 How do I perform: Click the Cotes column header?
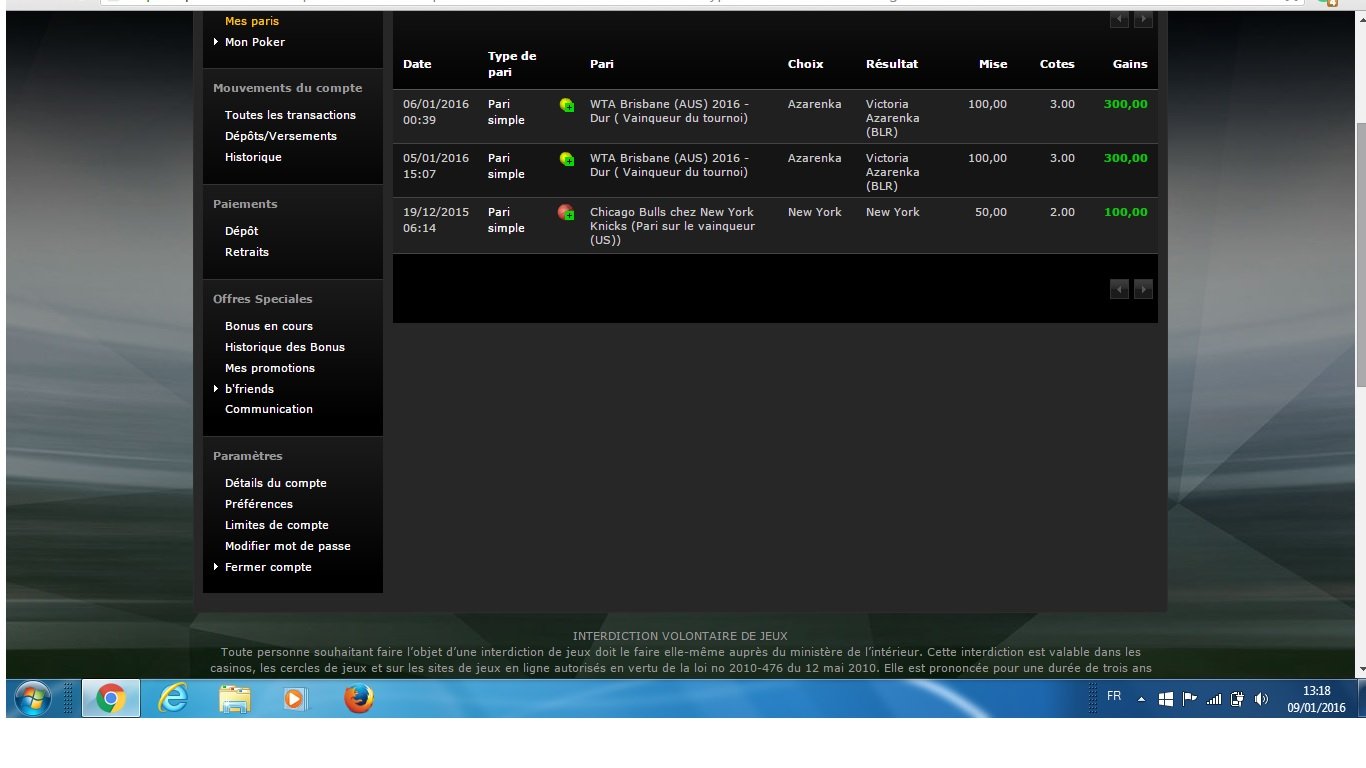[1057, 64]
